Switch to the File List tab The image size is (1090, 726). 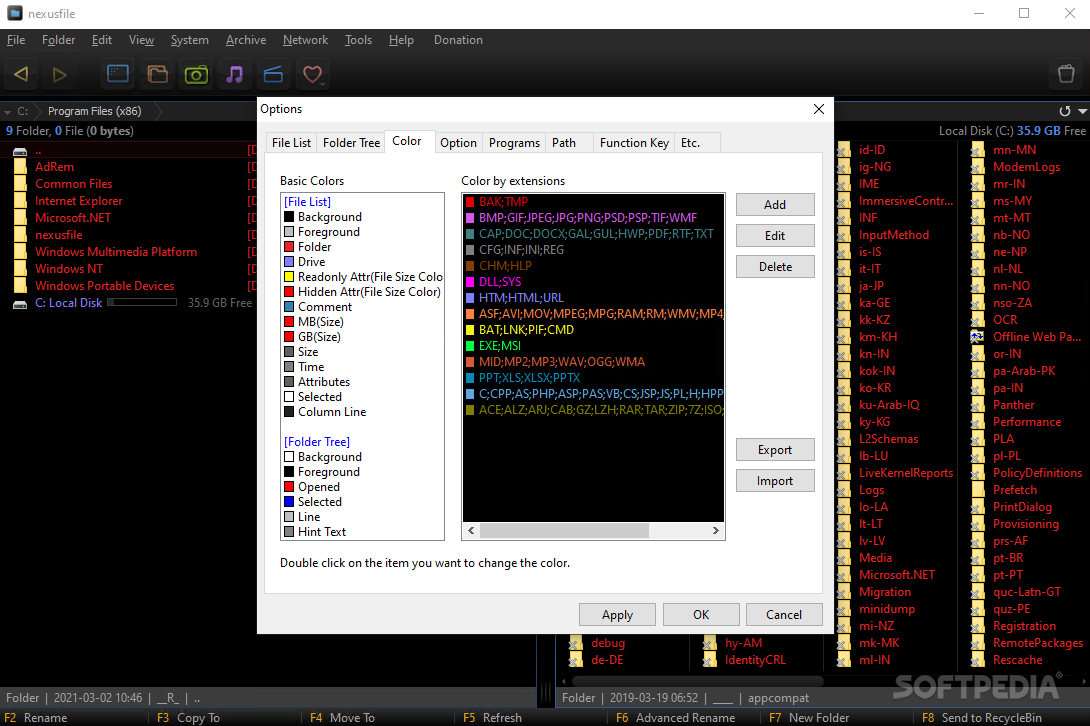pyautogui.click(x=291, y=143)
